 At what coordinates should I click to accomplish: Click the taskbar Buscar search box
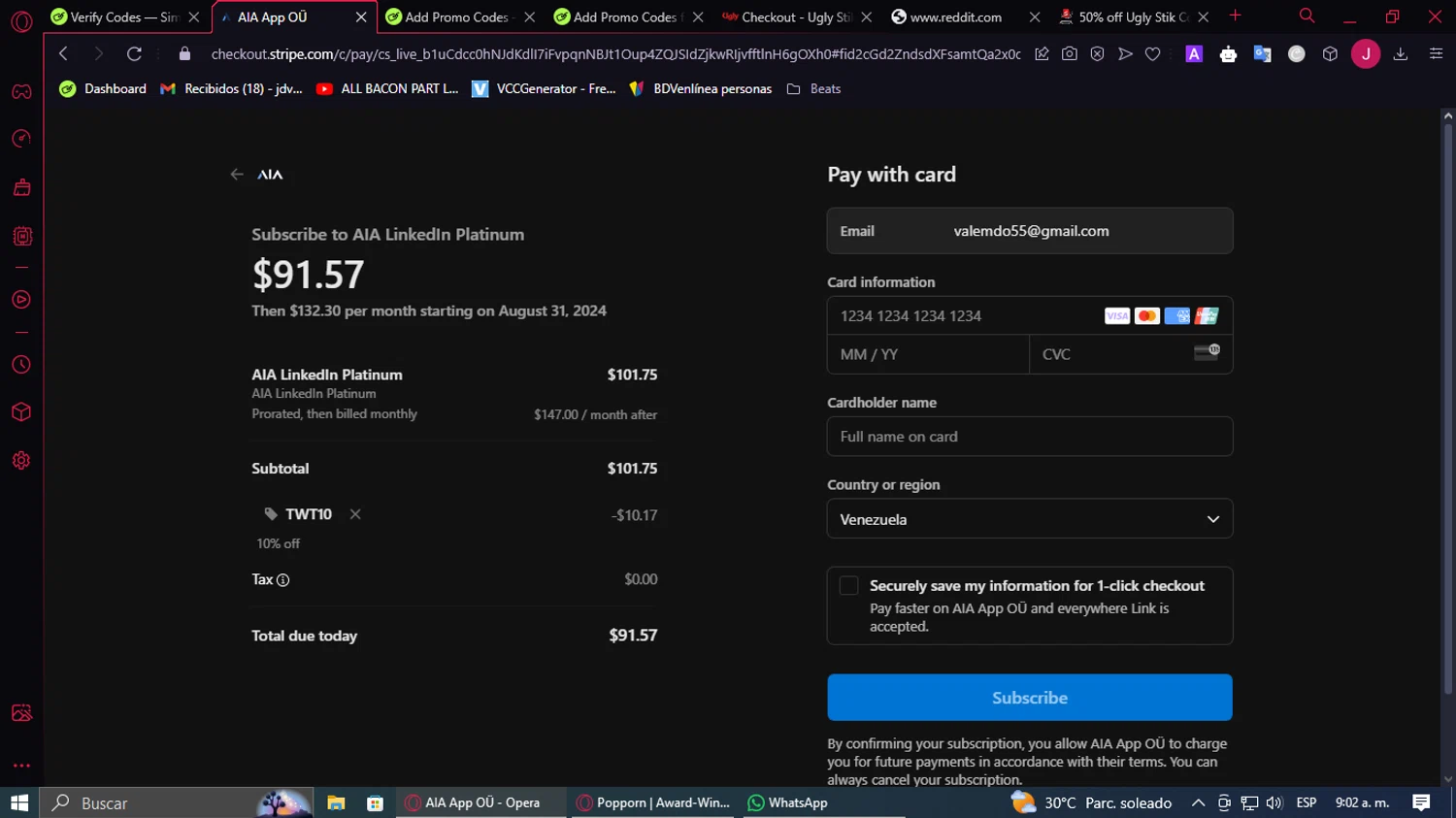tap(177, 802)
